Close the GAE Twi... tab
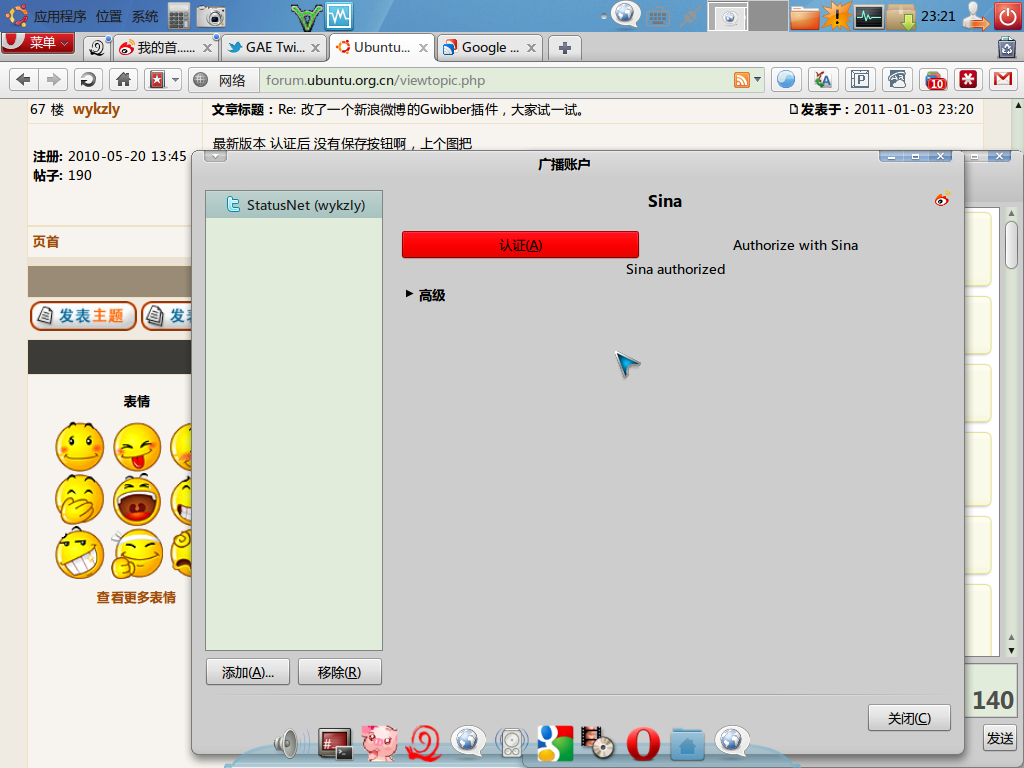The height and width of the screenshot is (768, 1024). [315, 48]
